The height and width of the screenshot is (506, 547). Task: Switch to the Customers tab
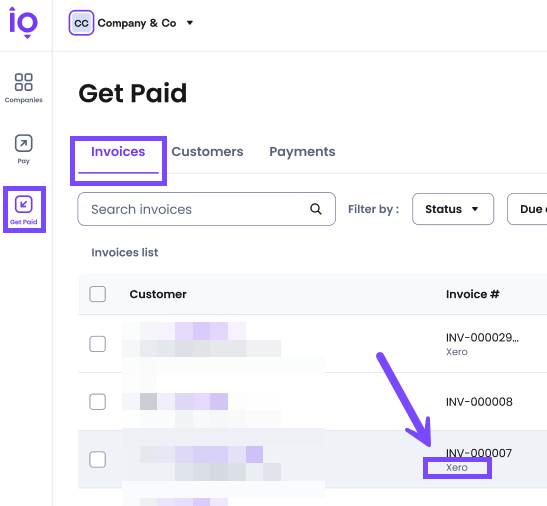click(207, 152)
